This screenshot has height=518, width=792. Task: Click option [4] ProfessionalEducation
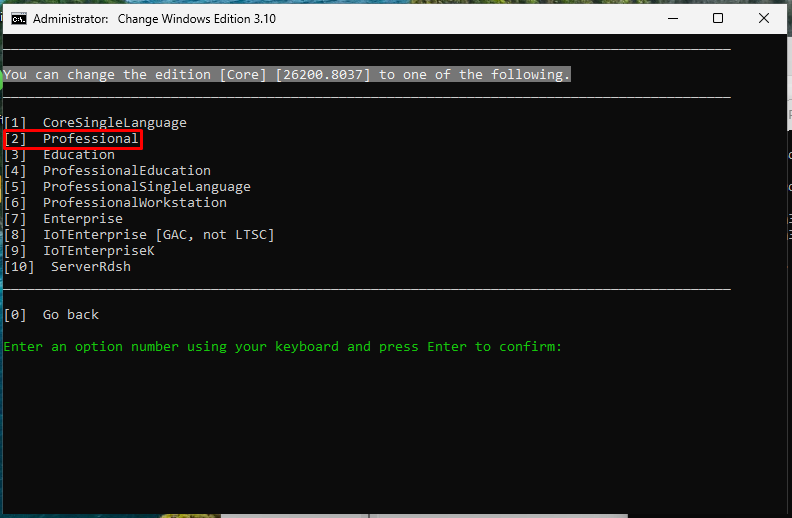(x=107, y=171)
